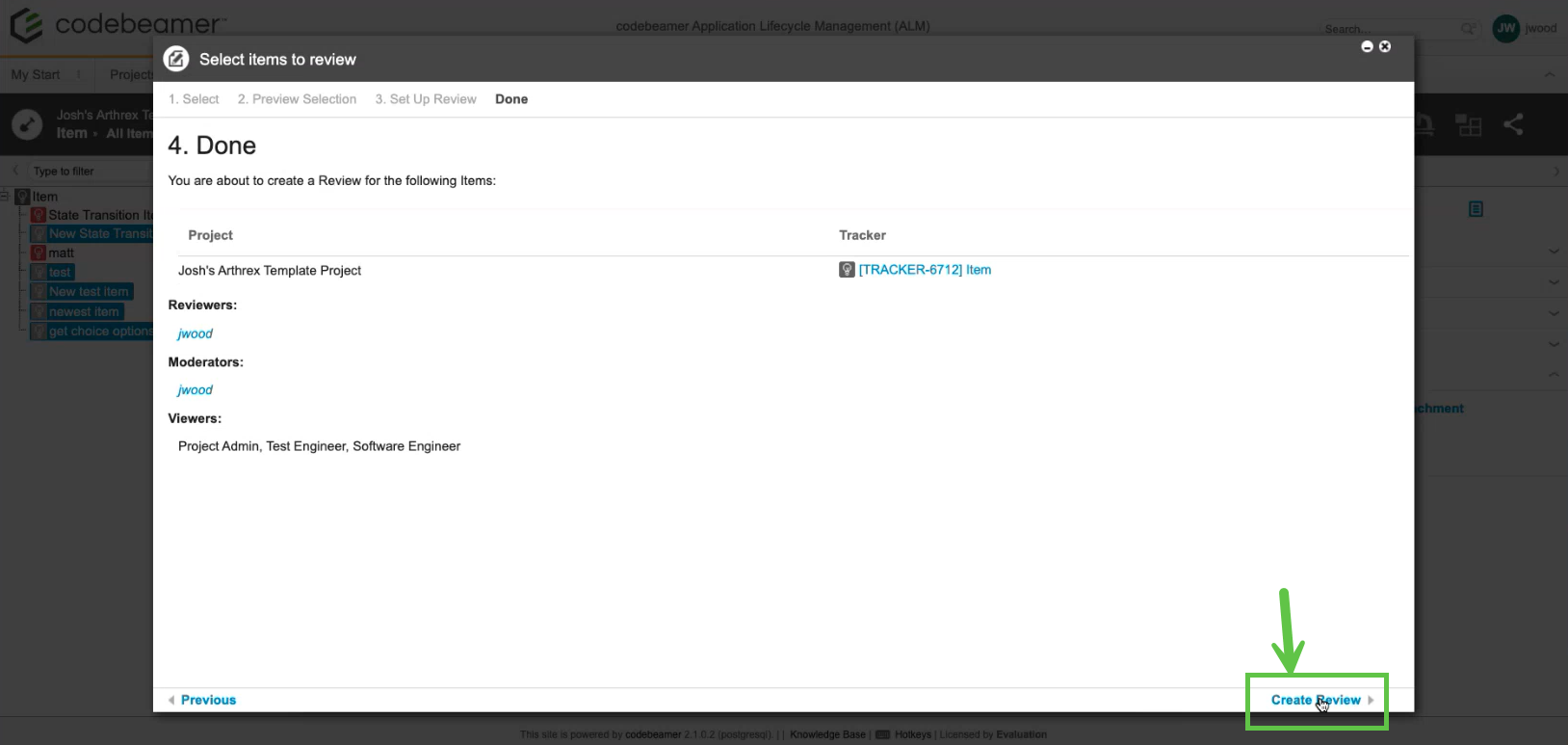Go to the '1. Select' step
This screenshot has height=745, width=1568.
(194, 99)
